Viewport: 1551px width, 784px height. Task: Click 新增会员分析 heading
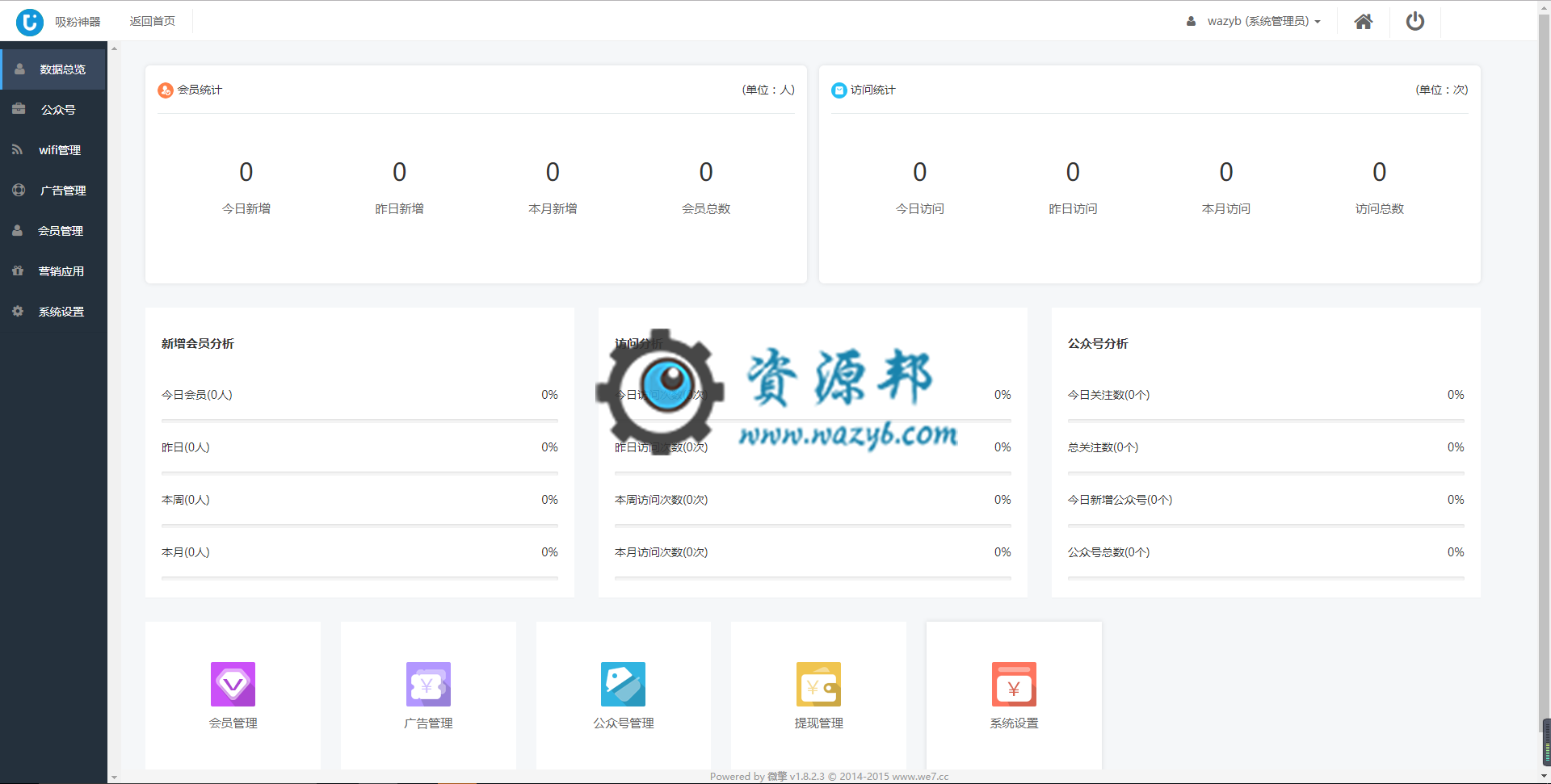tap(198, 344)
